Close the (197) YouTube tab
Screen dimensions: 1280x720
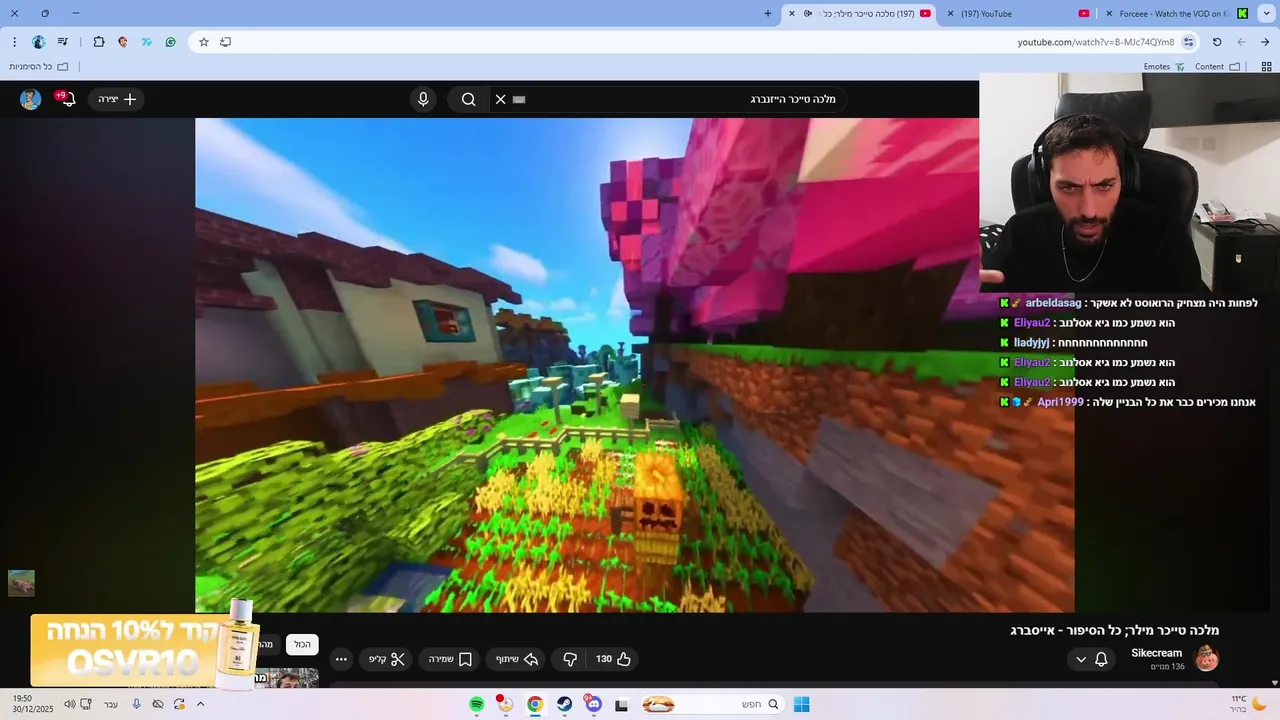tap(949, 14)
